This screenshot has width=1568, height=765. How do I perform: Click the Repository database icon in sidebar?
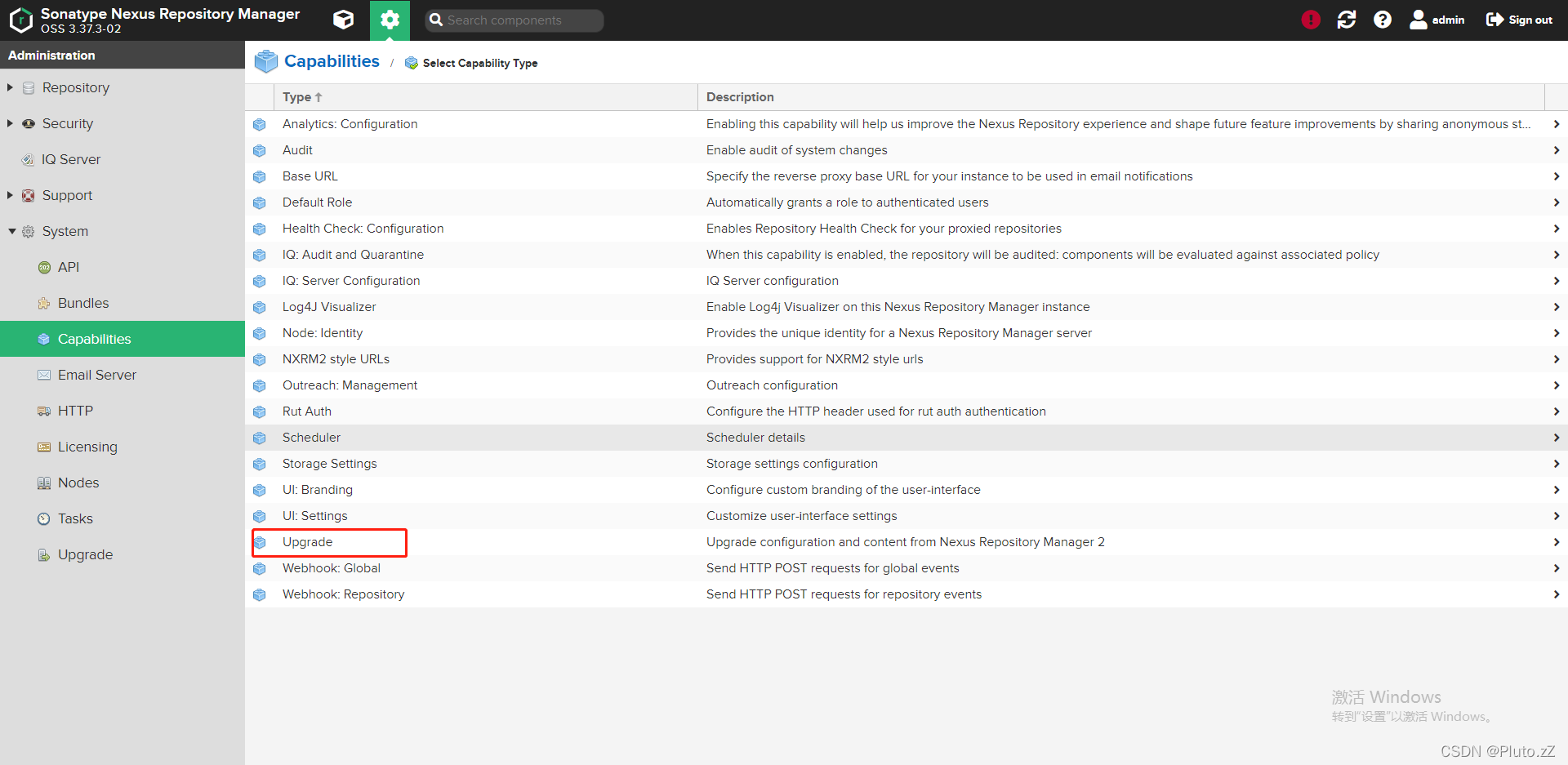tap(29, 87)
